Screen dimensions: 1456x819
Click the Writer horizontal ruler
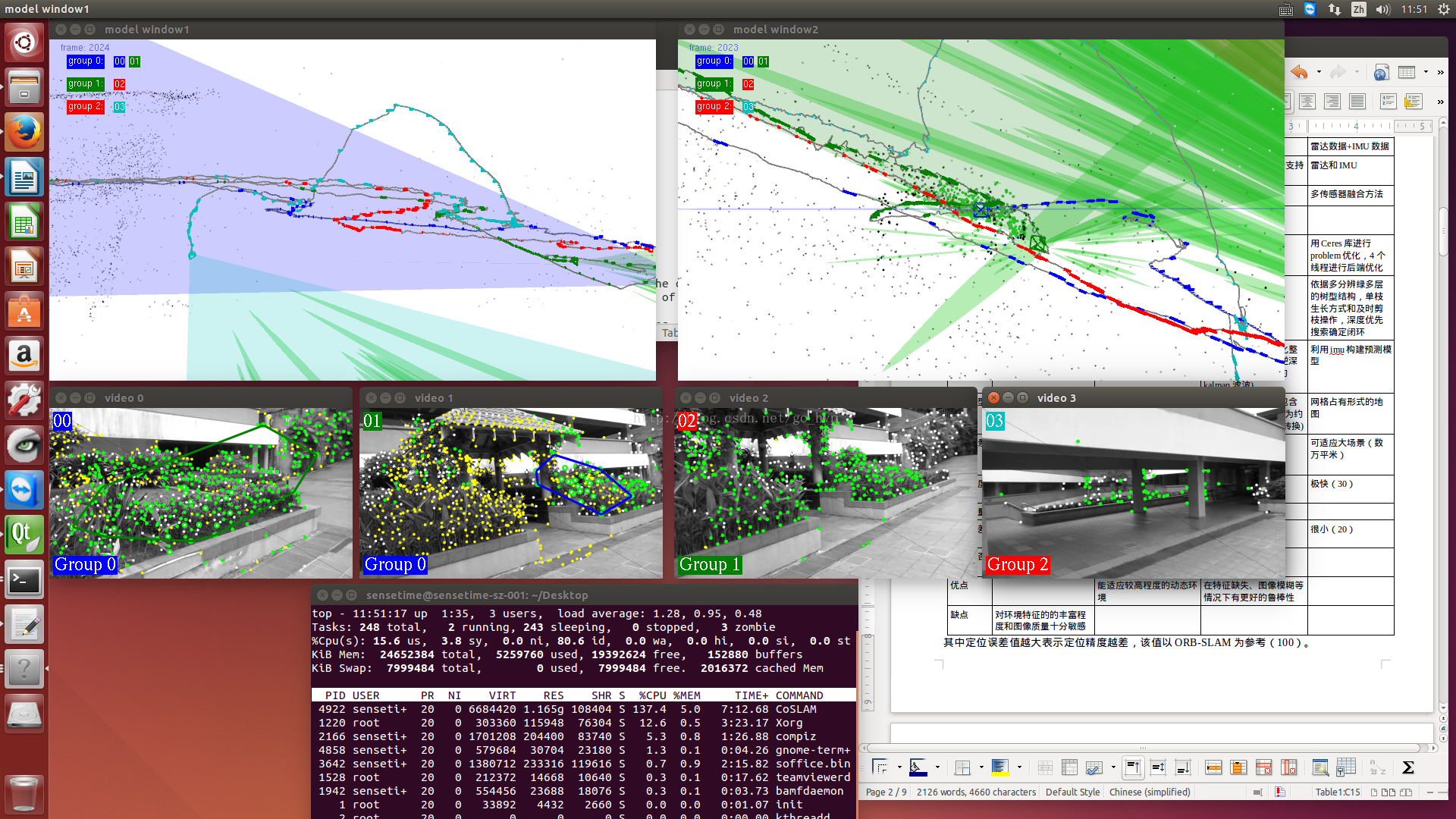tap(1357, 126)
